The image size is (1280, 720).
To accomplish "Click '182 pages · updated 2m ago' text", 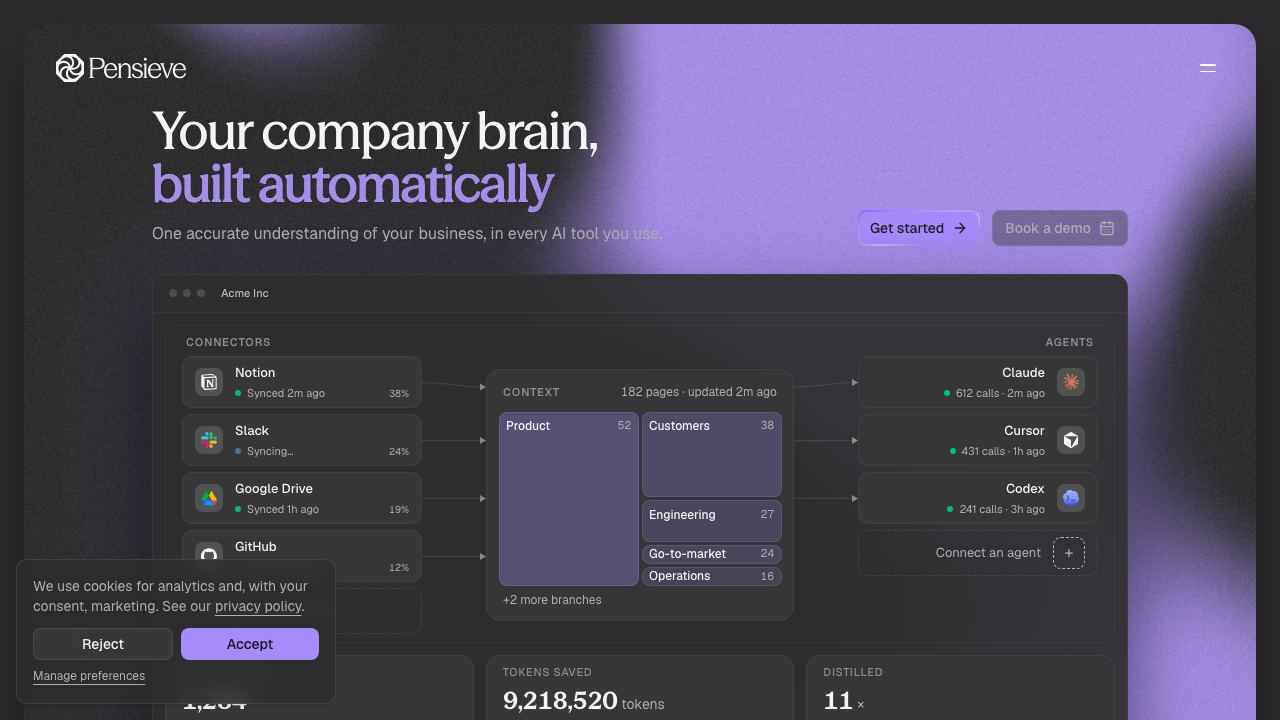I will (699, 392).
